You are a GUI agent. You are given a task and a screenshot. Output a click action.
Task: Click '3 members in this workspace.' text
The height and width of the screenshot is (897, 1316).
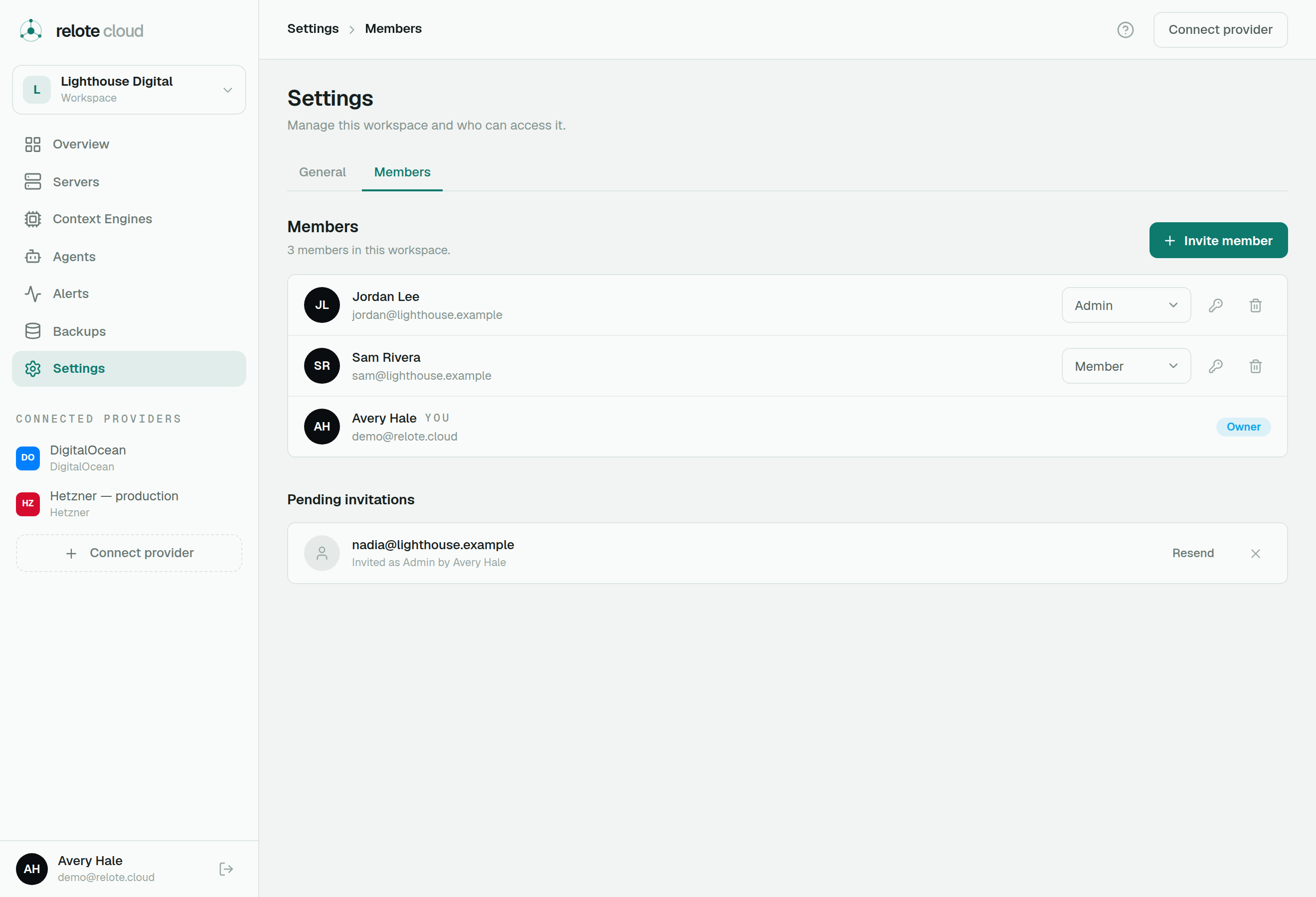pyautogui.click(x=369, y=250)
